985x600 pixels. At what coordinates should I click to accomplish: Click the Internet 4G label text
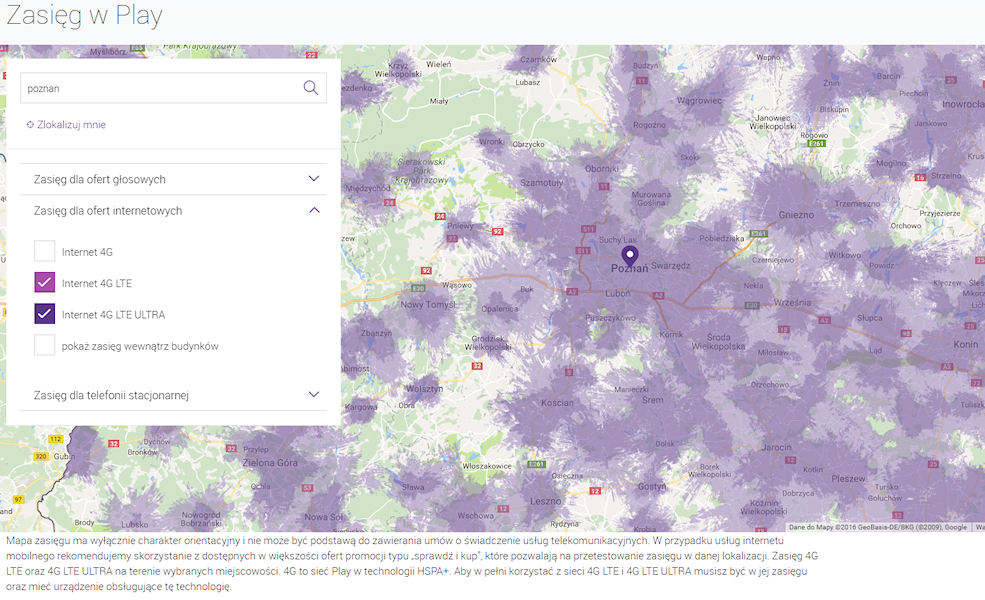pyautogui.click(x=87, y=252)
